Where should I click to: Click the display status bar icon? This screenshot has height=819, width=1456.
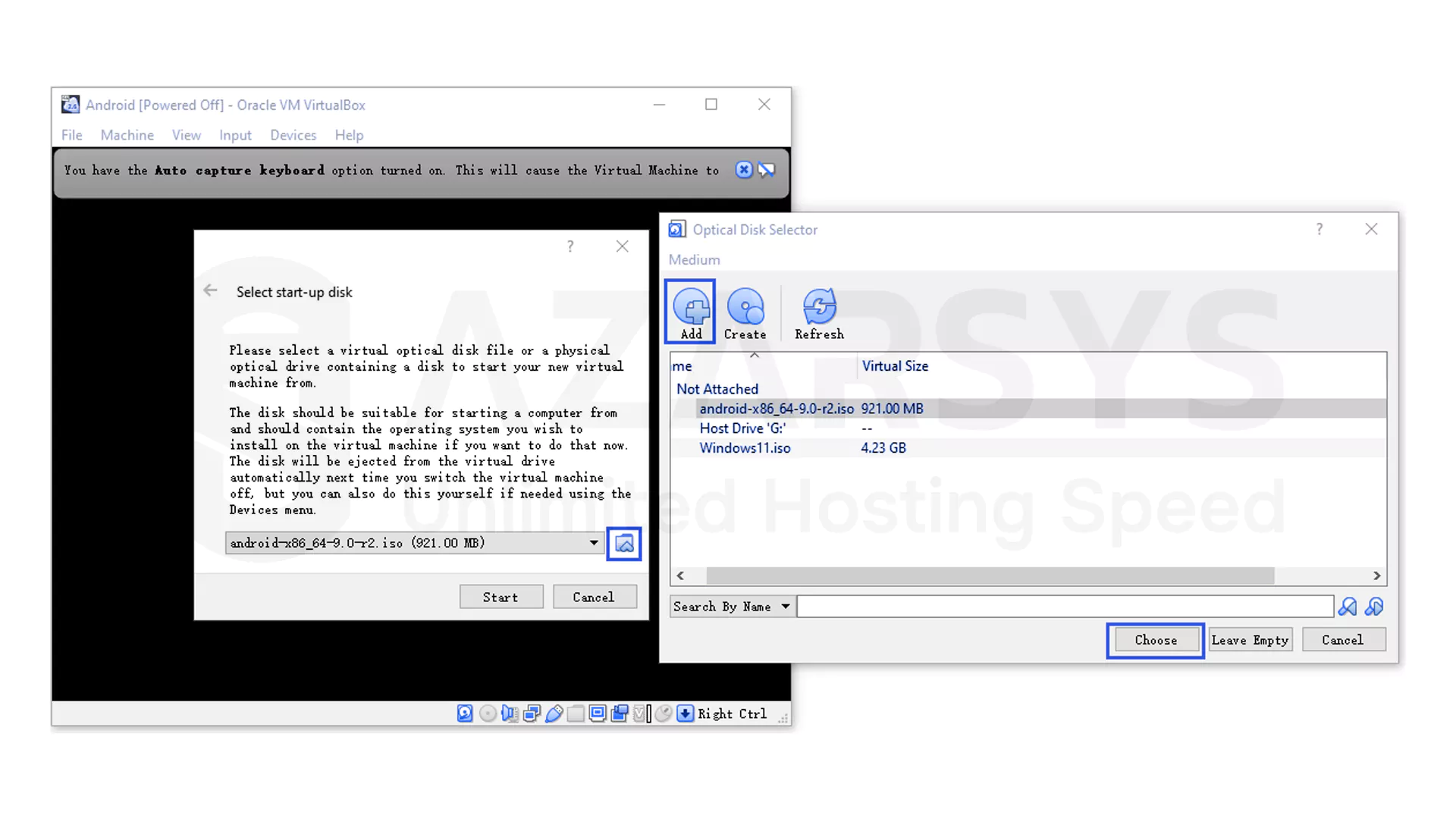coord(598,714)
